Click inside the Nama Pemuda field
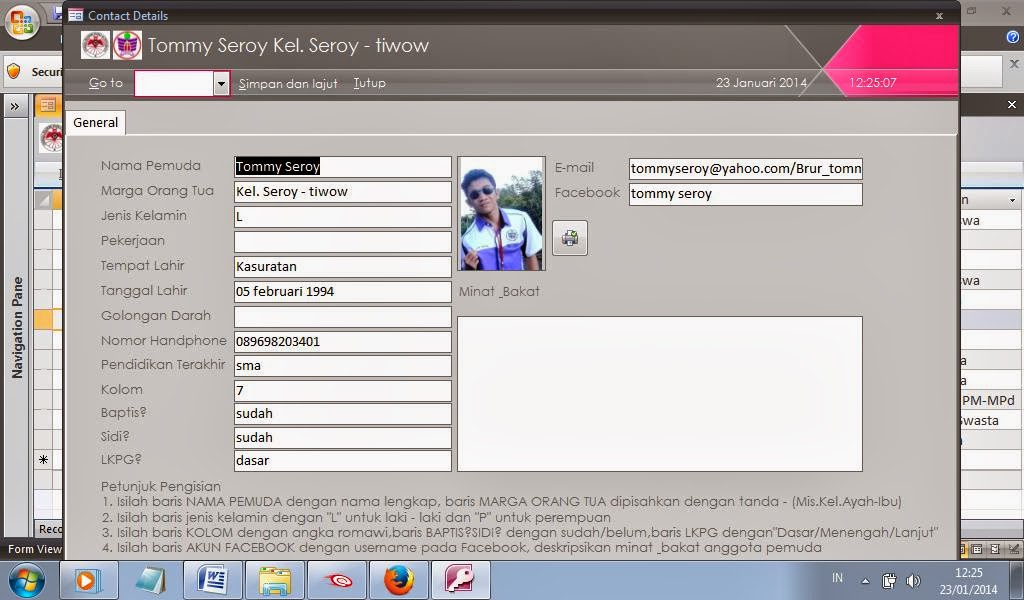Image resolution: width=1024 pixels, height=600 pixels. tap(342, 166)
